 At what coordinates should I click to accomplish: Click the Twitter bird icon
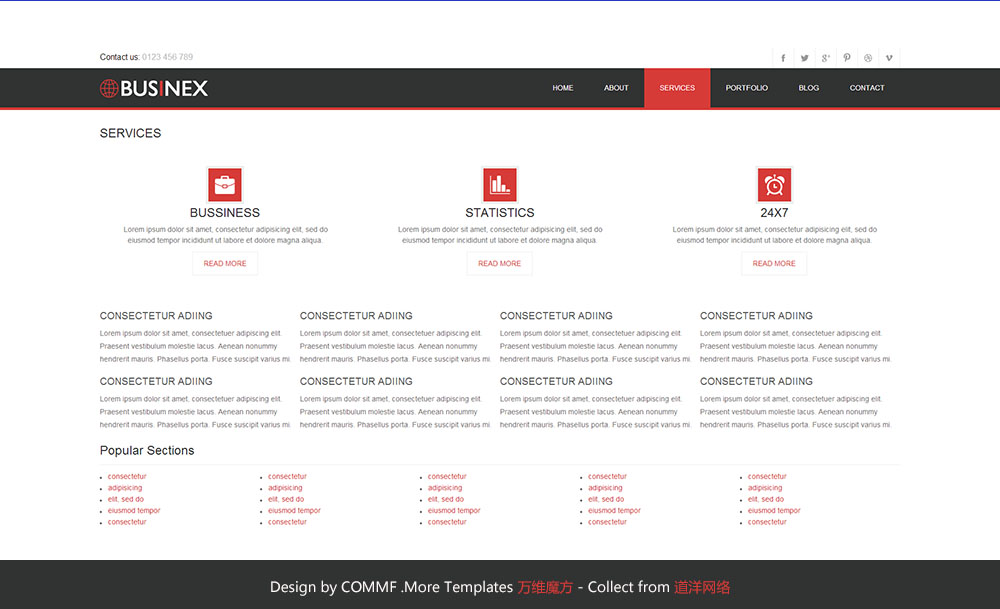[x=804, y=58]
